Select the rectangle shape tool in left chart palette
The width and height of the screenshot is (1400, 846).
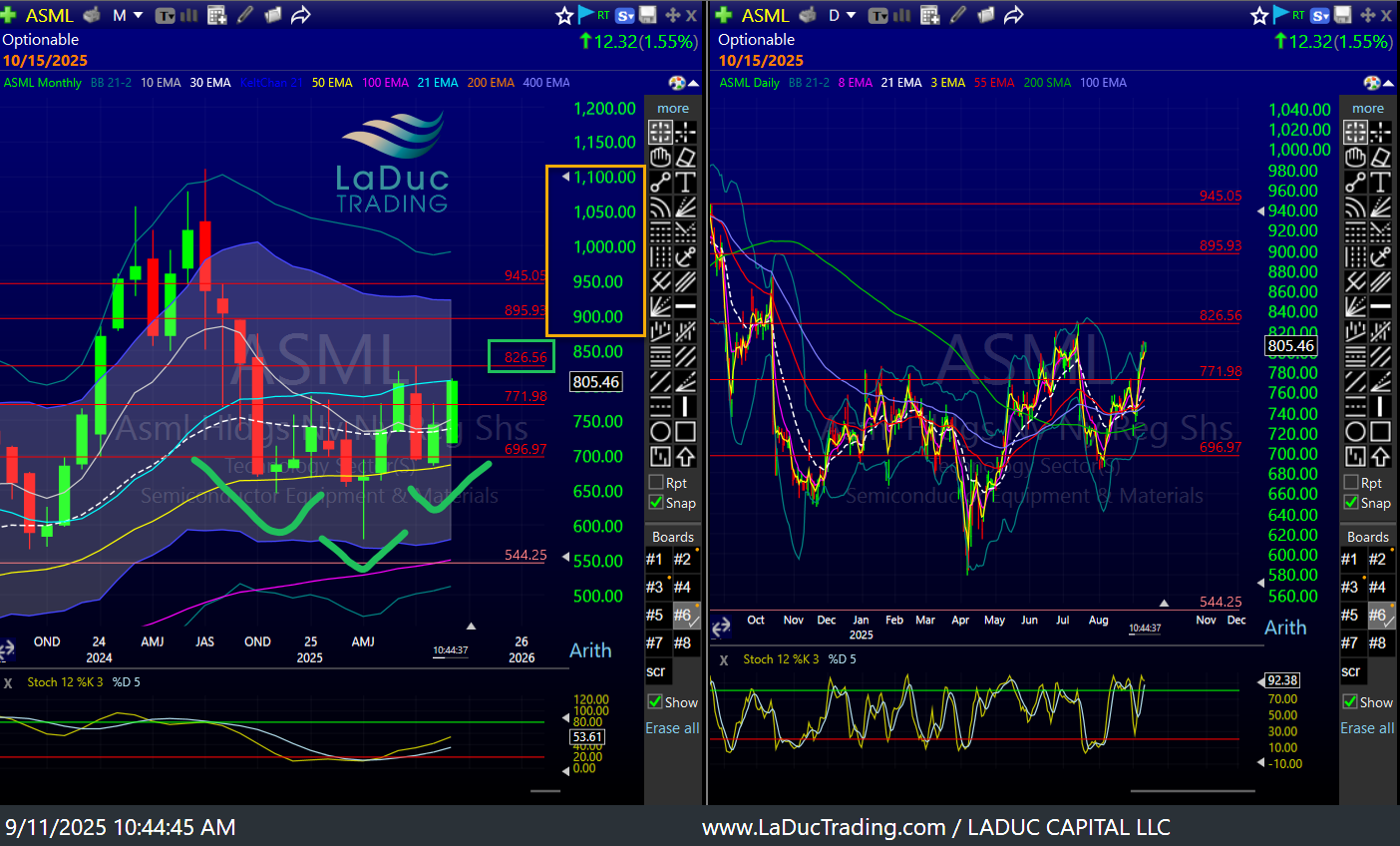pos(685,431)
